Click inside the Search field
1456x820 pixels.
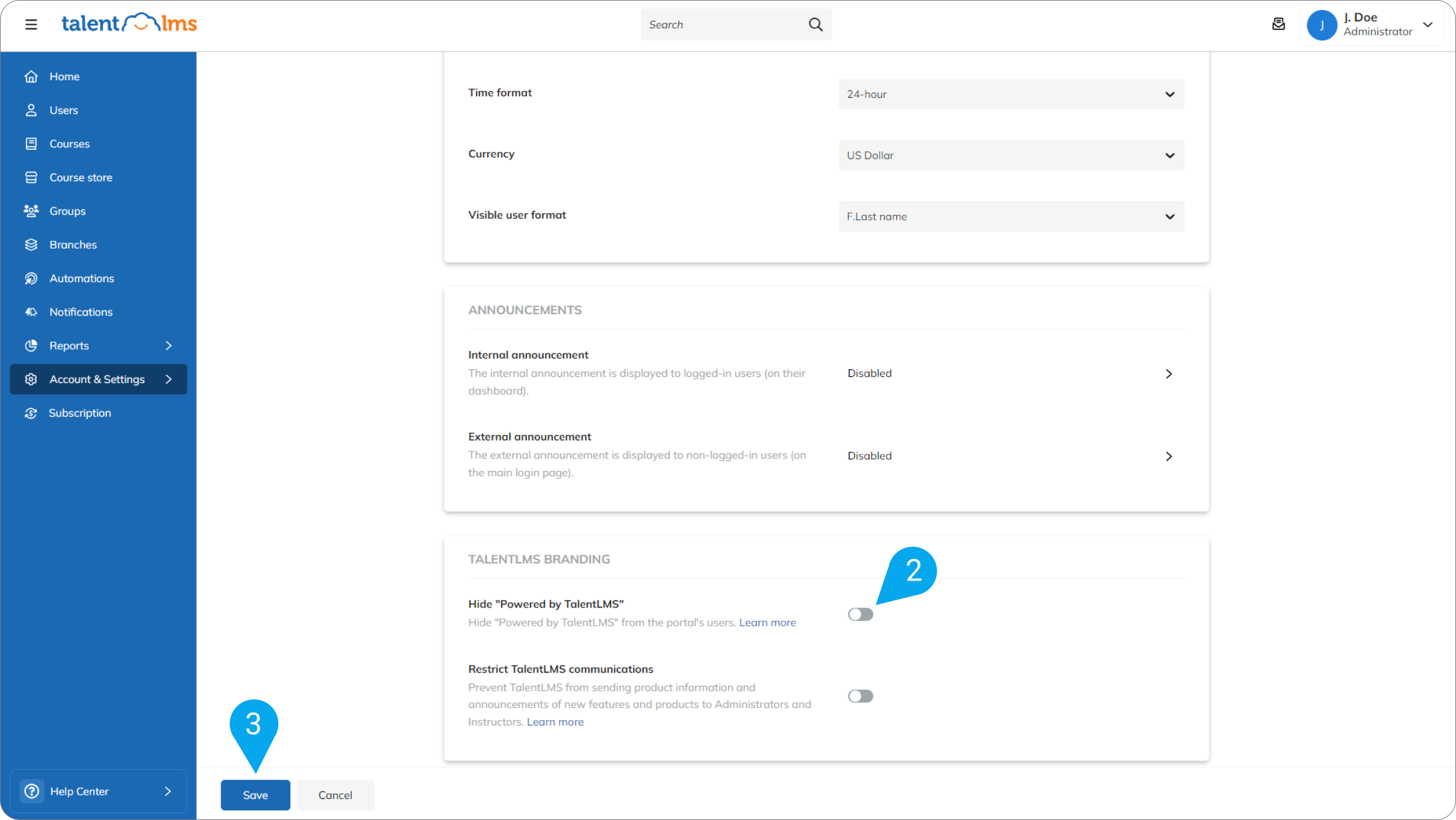(721, 24)
